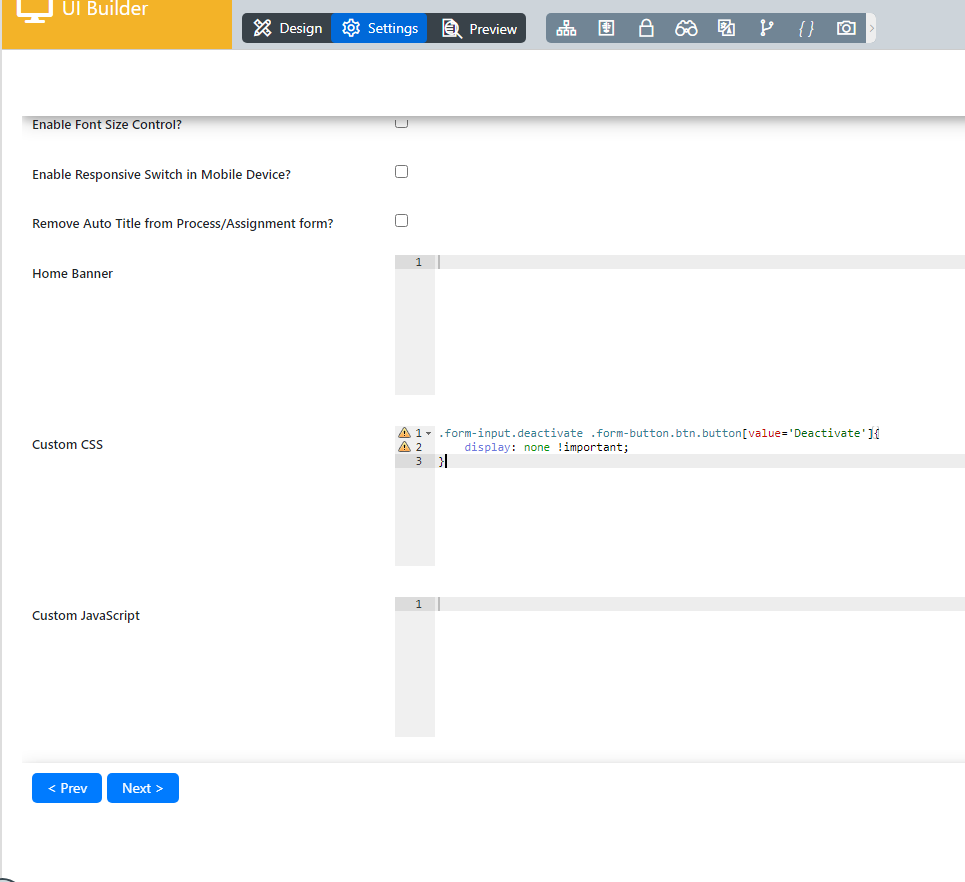Click the sitemap hierarchy icon in the toolbar
This screenshot has width=965, height=882.
pos(566,28)
